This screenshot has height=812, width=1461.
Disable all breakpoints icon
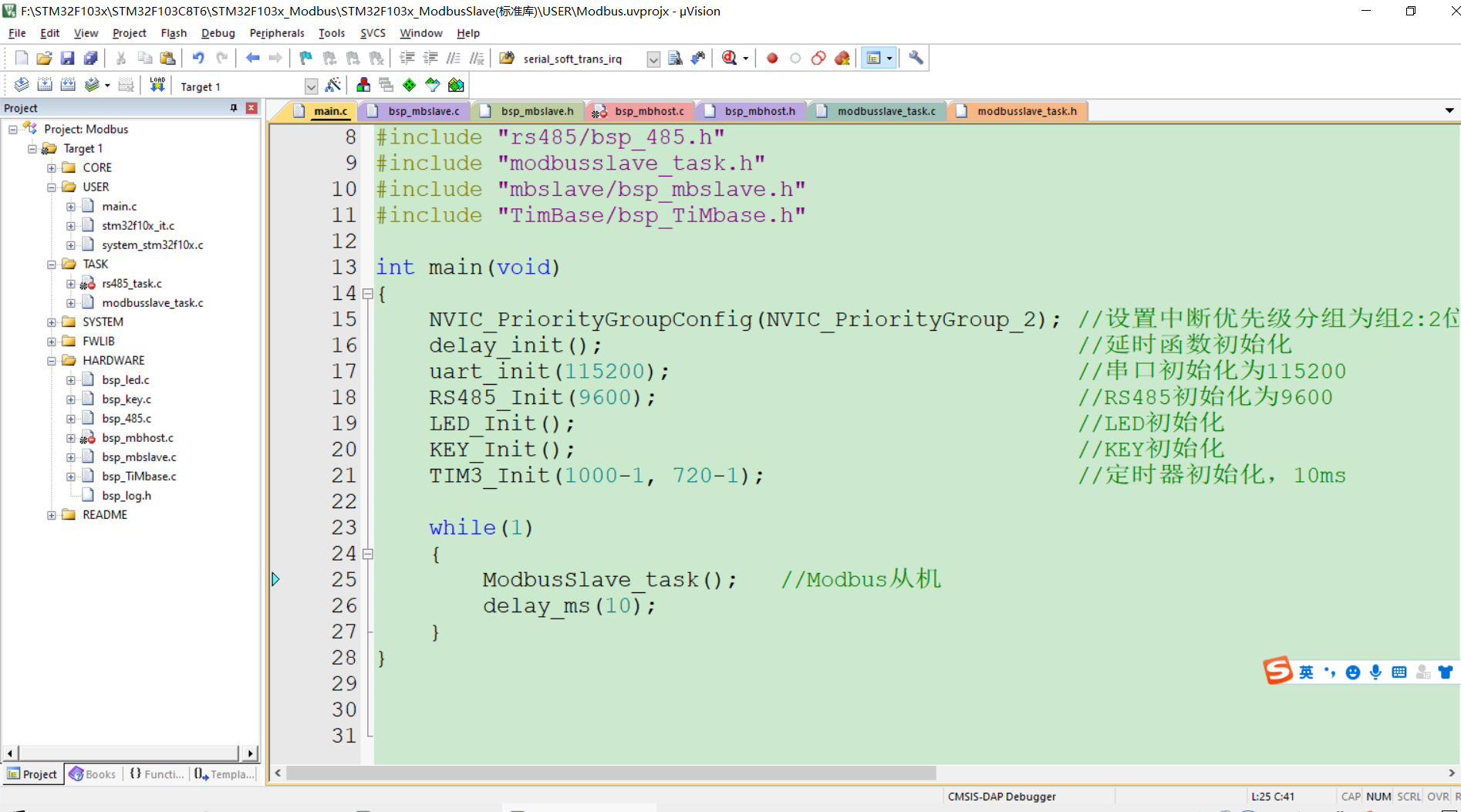pos(818,58)
